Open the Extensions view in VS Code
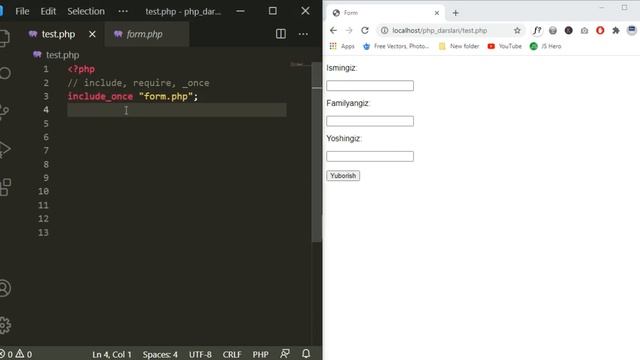Screen dimensions: 640x360 point(5,187)
